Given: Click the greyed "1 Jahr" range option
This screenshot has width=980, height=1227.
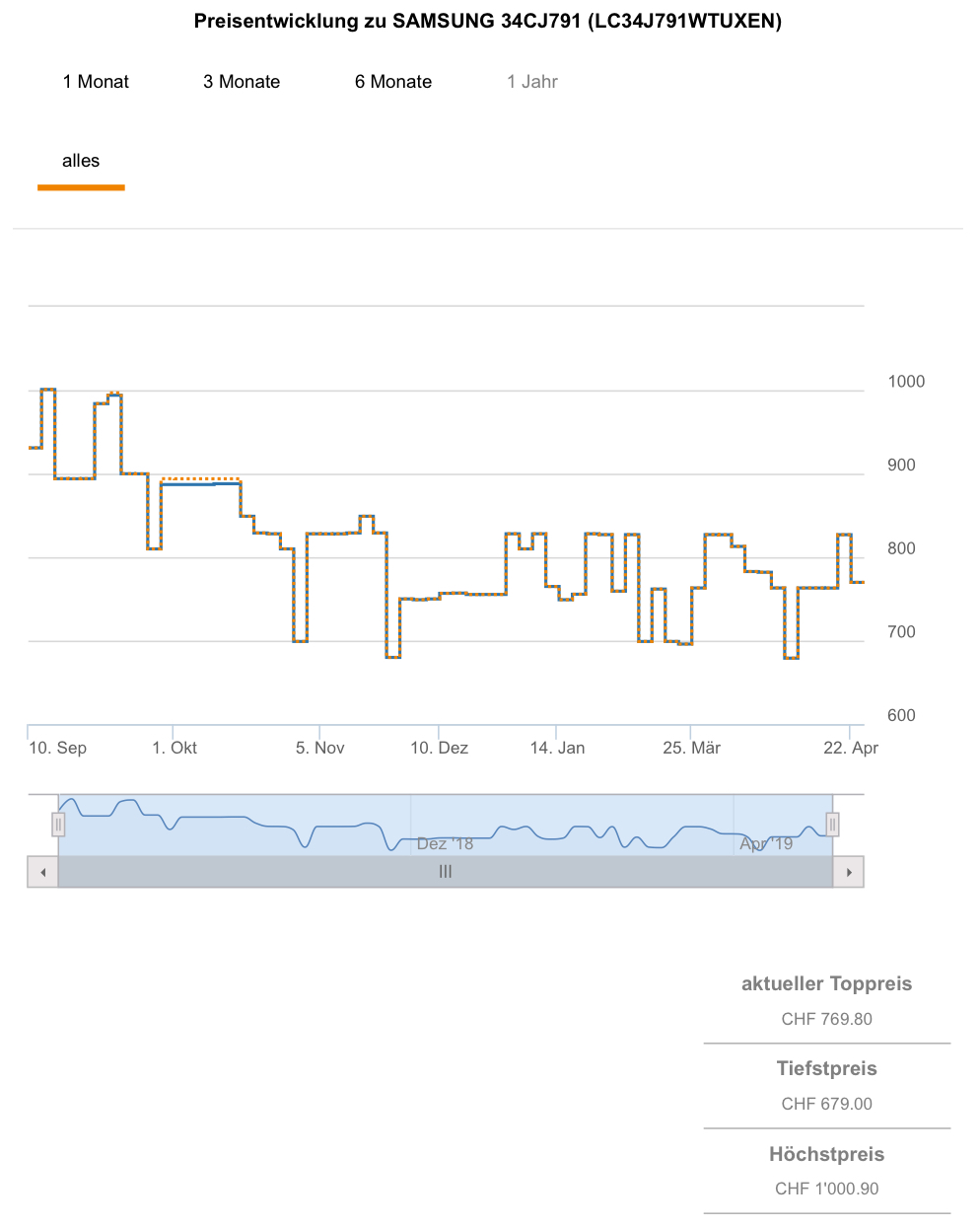Looking at the screenshot, I should point(532,82).
